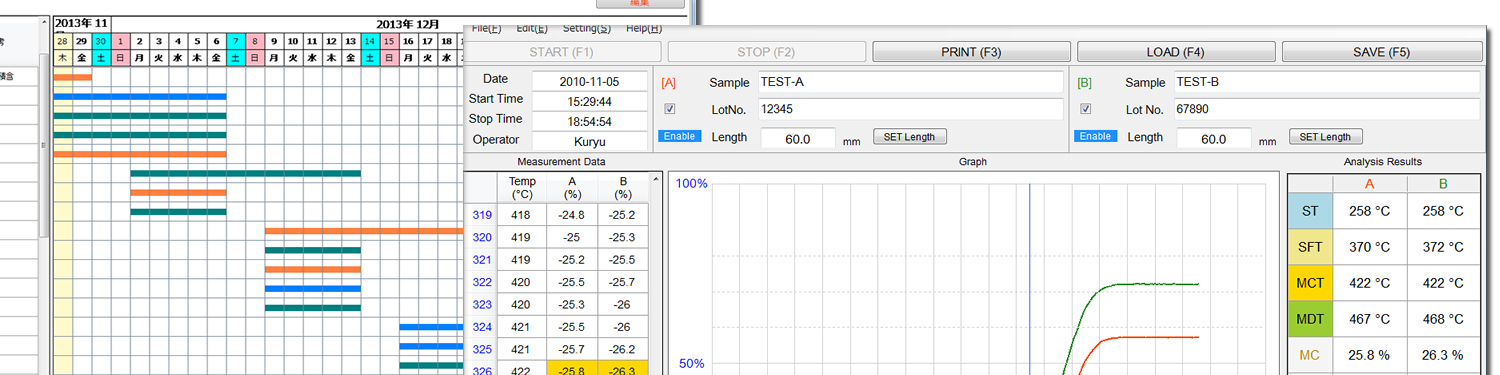Select row number 320 in Measurement Data
The width and height of the screenshot is (1500, 375).
(482, 237)
